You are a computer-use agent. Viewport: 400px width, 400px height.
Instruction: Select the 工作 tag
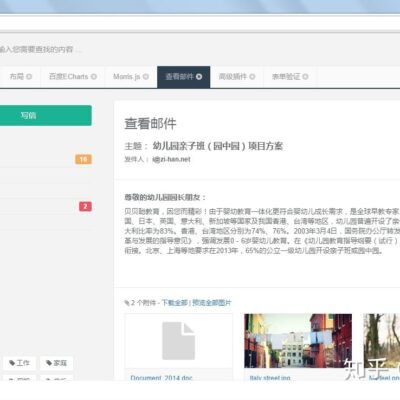(x=19, y=363)
